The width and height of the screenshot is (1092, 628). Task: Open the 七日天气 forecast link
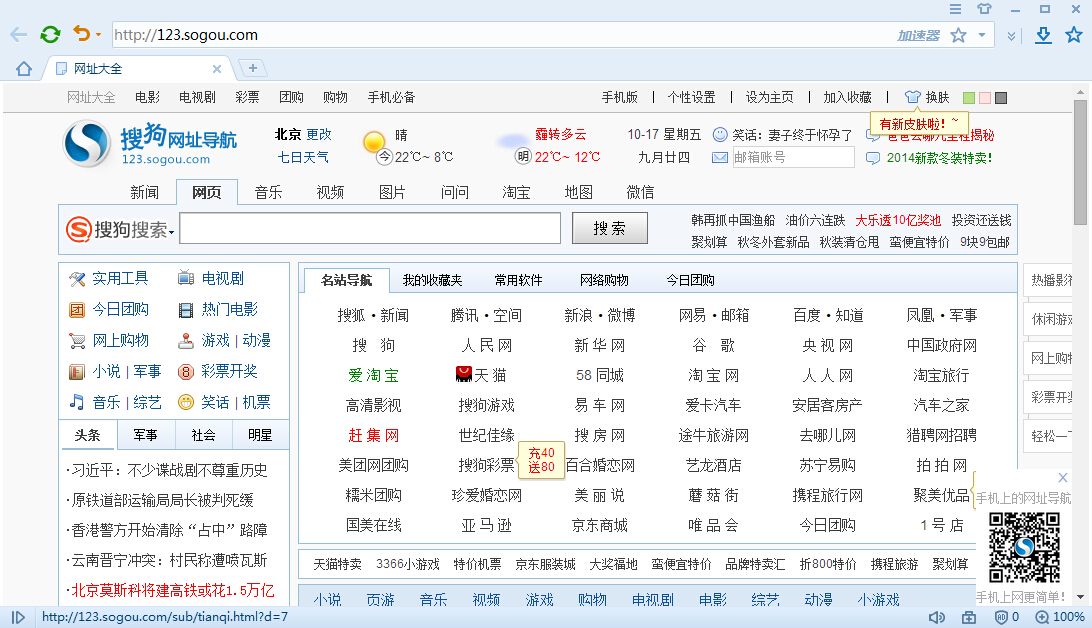(x=303, y=157)
